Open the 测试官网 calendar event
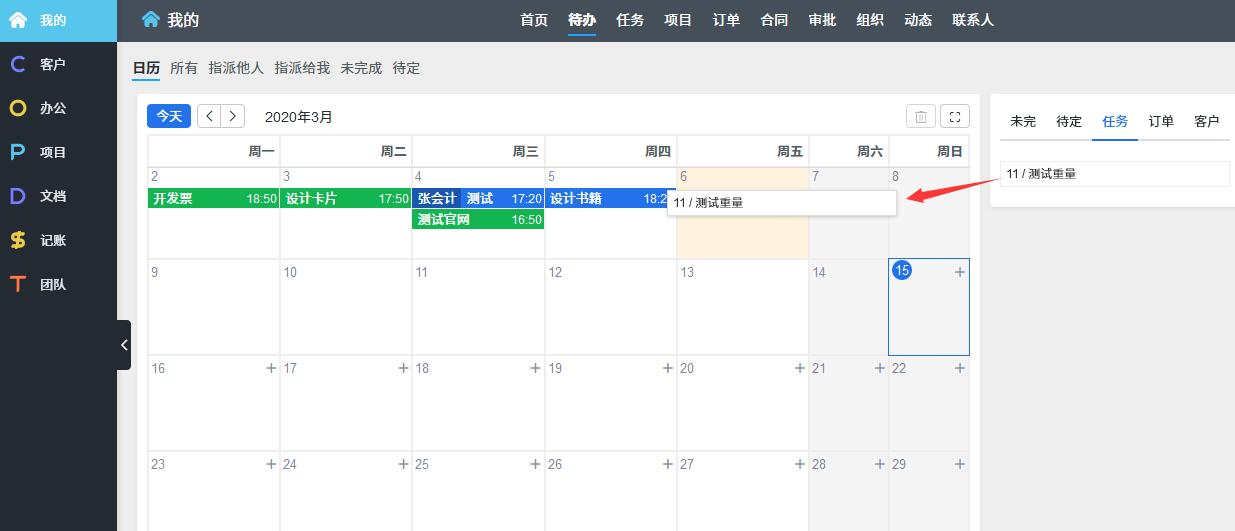Screen dimensions: 1235x531 coord(478,219)
